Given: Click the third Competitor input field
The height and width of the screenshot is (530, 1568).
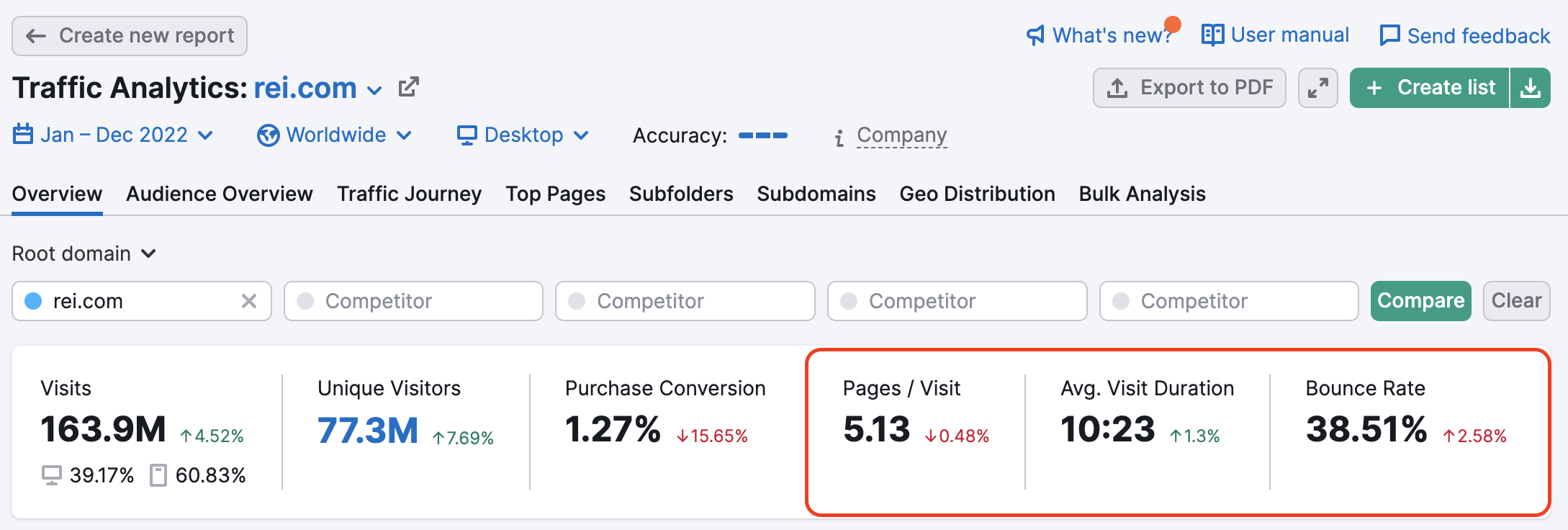Looking at the screenshot, I should click(958, 301).
